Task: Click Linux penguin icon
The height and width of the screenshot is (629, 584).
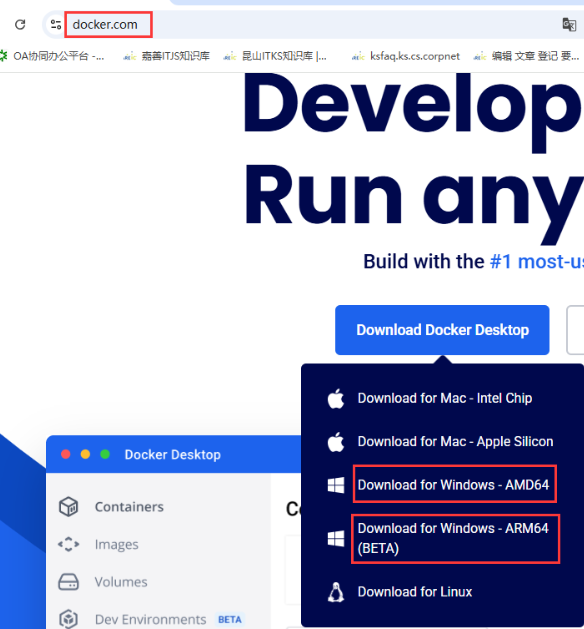Action: coord(336,592)
